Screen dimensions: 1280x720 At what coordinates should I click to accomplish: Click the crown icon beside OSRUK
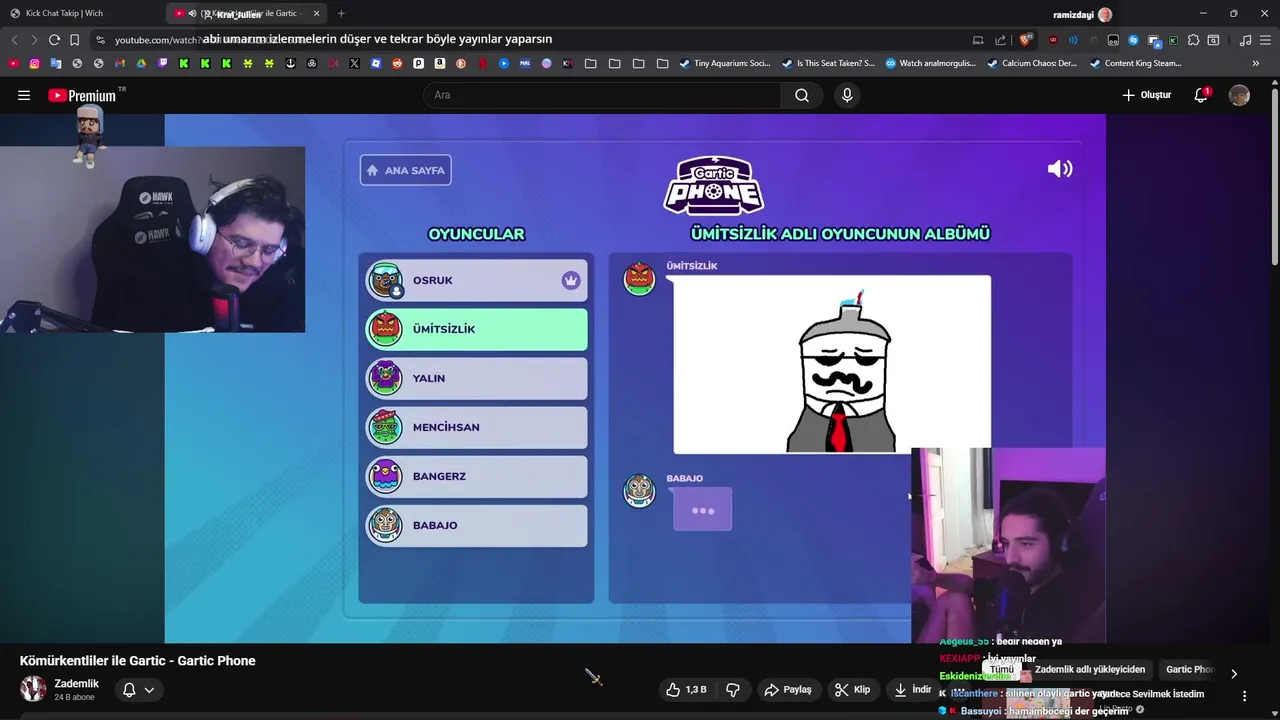[x=571, y=280]
